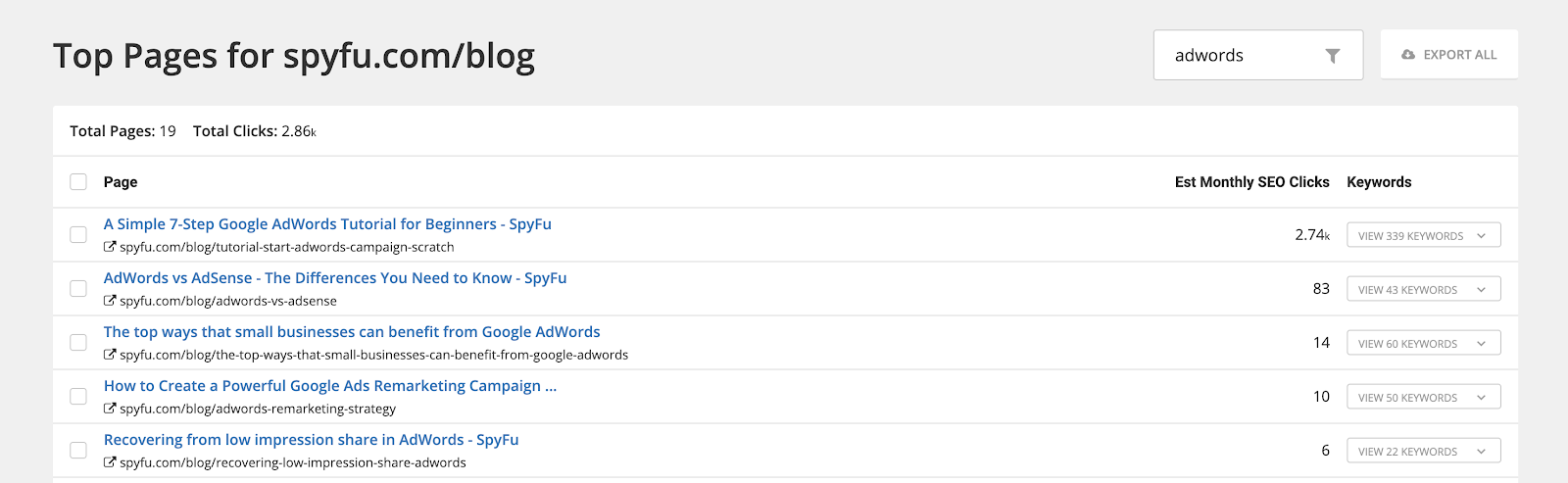This screenshot has width=1568, height=483.
Task: Open 'Recovering from low impression share' link
Action: point(311,440)
